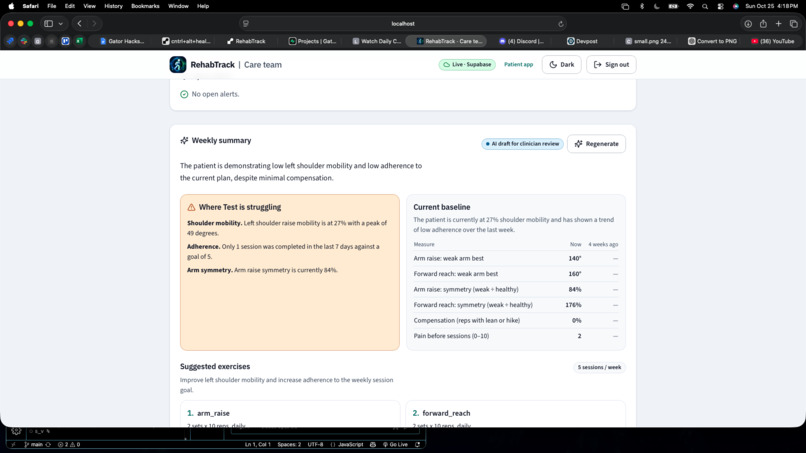Click Ln 1, Col 1 in status bar
Image resolution: width=806 pixels, height=453 pixels.
coord(258,444)
